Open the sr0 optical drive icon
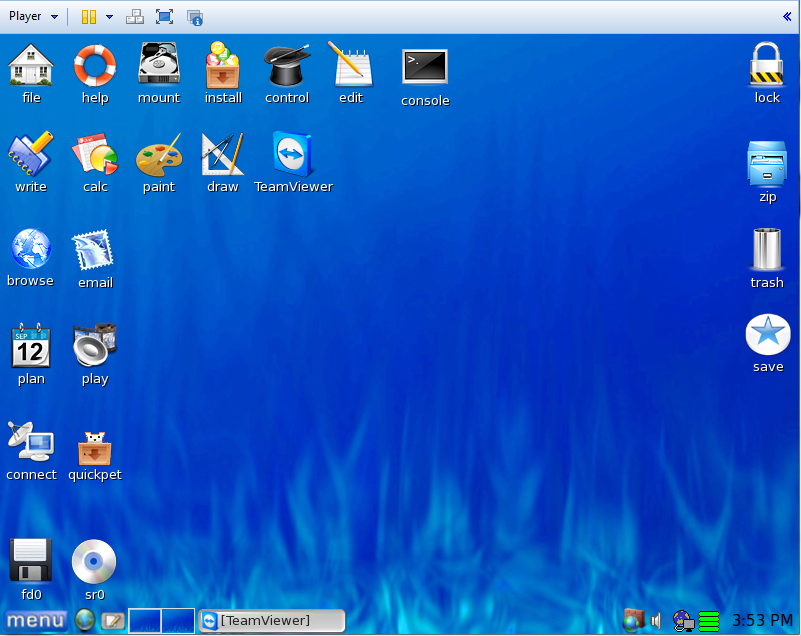801x636 pixels. click(x=94, y=562)
